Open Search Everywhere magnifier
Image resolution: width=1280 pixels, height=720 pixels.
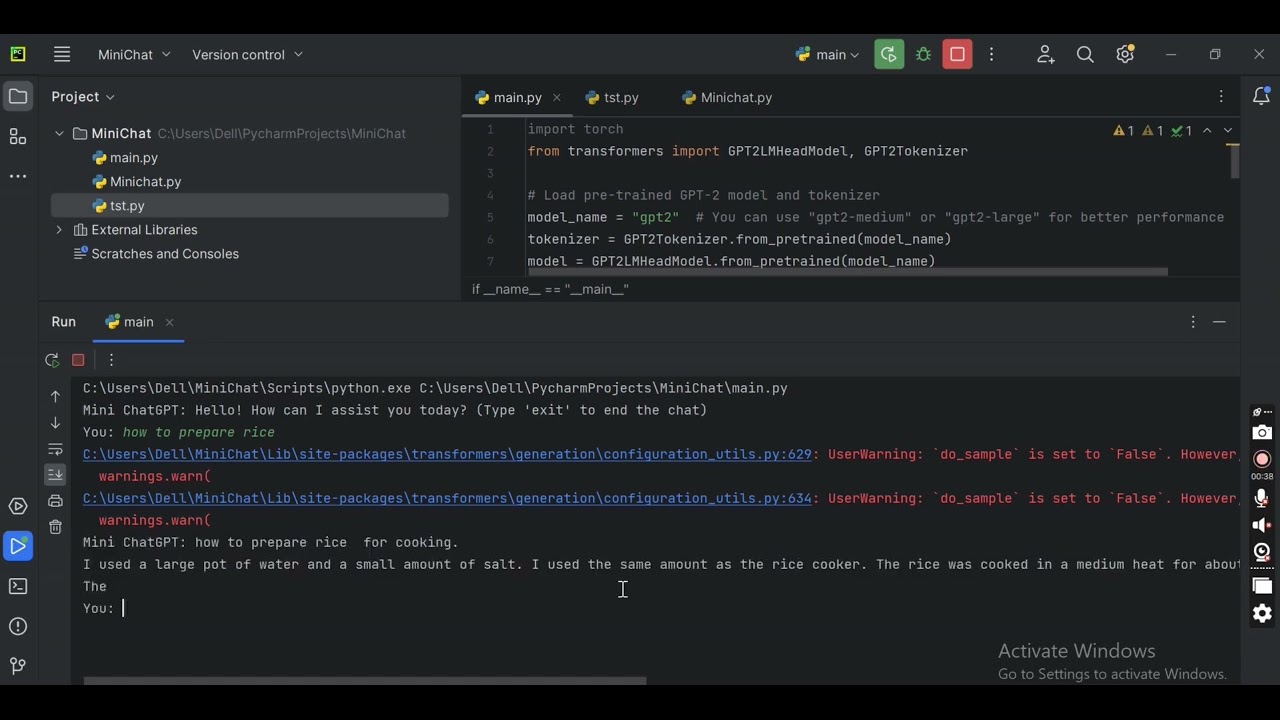click(1085, 55)
